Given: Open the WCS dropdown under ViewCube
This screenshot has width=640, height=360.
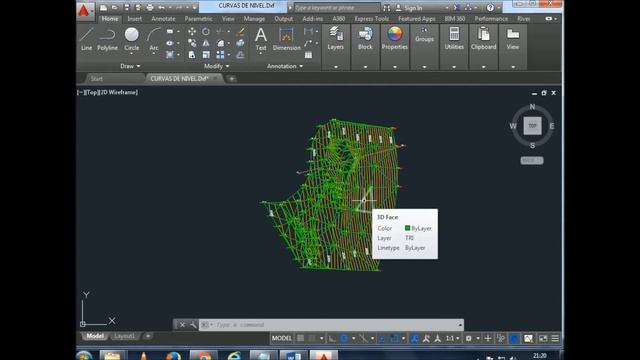Looking at the screenshot, I should tap(532, 160).
